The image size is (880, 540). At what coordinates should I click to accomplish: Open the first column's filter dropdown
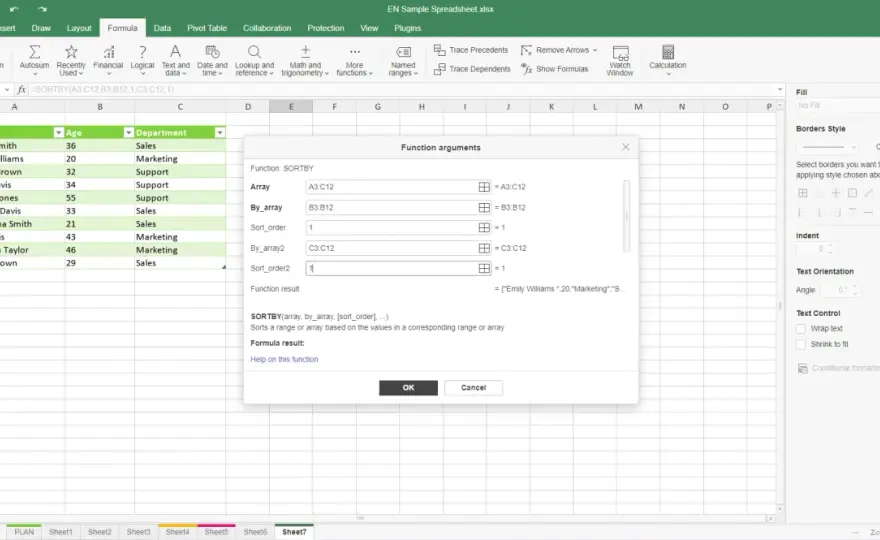click(x=58, y=132)
